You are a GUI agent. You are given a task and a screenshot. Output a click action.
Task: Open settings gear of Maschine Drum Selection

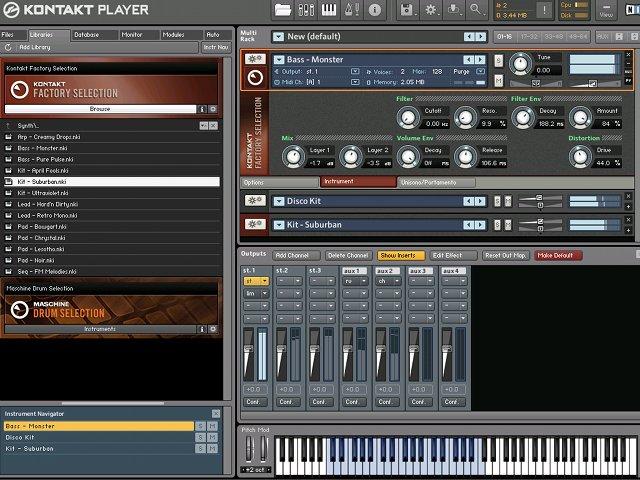tap(213, 329)
